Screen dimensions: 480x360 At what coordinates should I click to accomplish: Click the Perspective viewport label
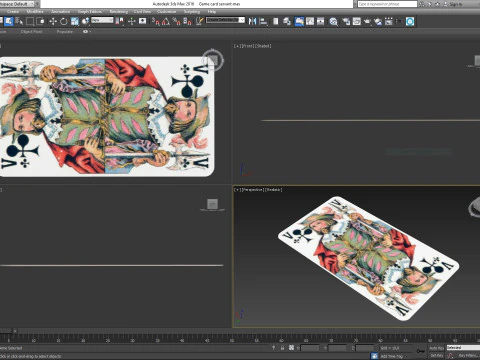point(252,190)
